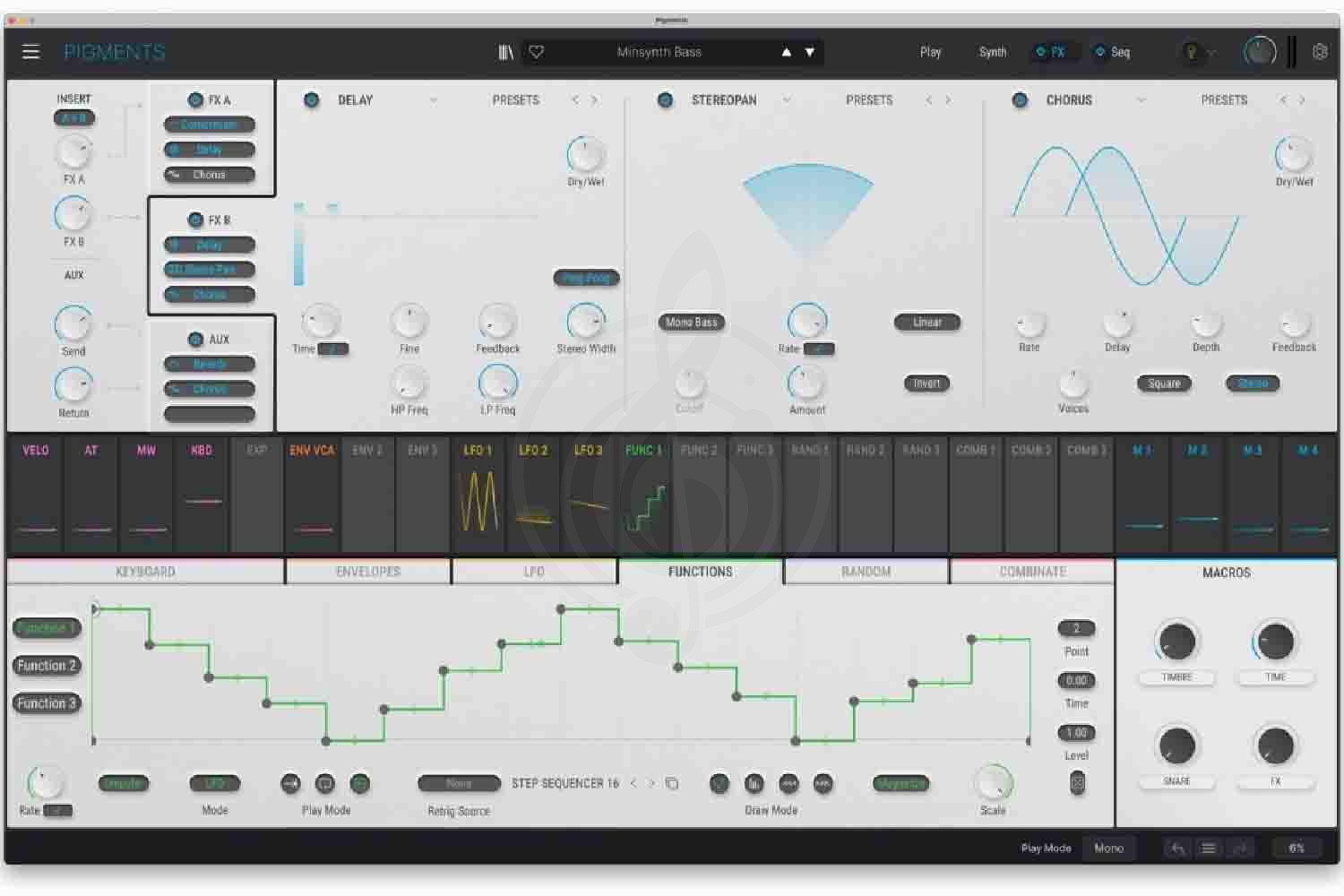Click the master volume knob

tap(1259, 52)
